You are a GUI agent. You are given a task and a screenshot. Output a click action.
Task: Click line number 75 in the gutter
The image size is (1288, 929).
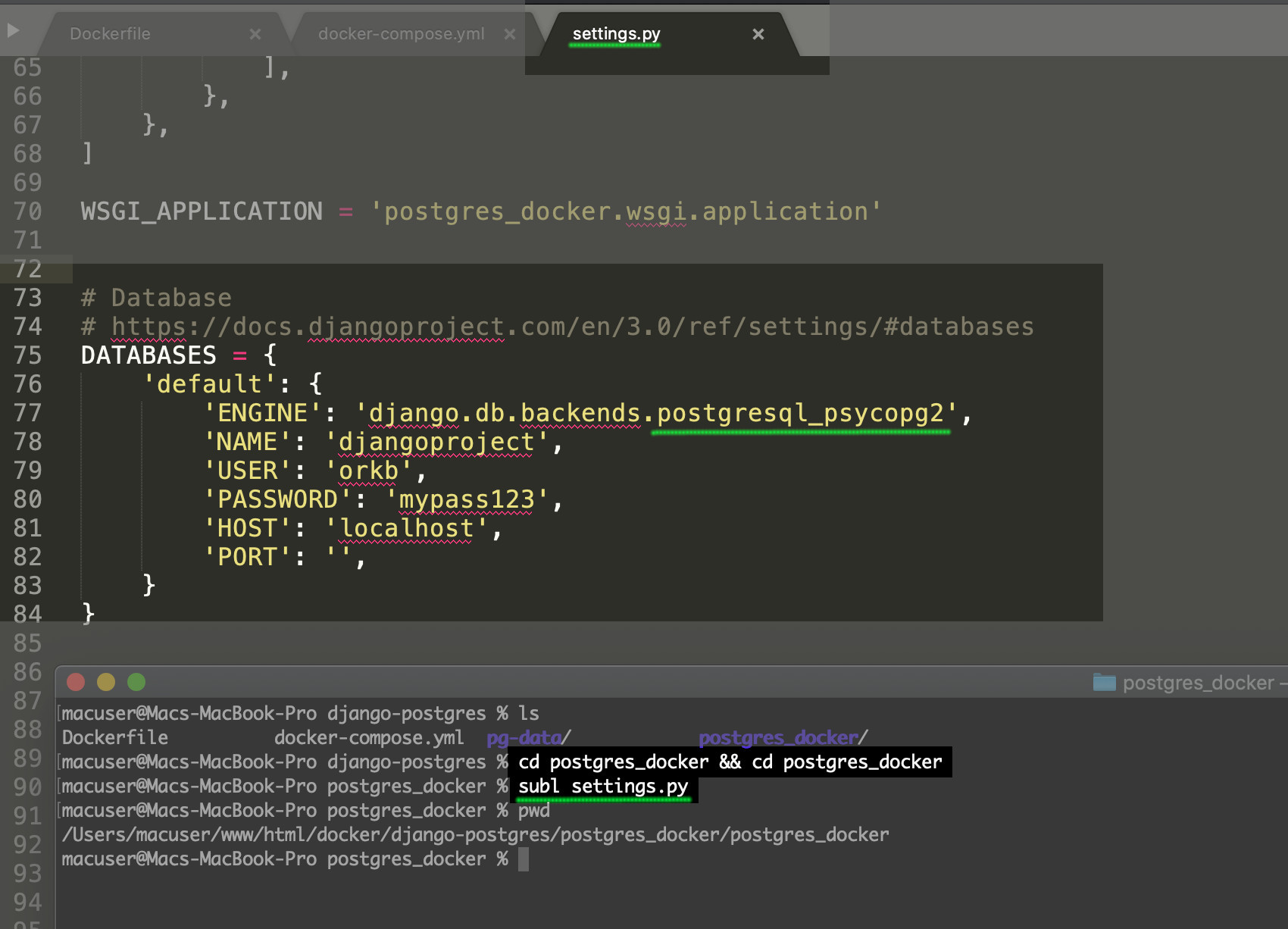27,355
